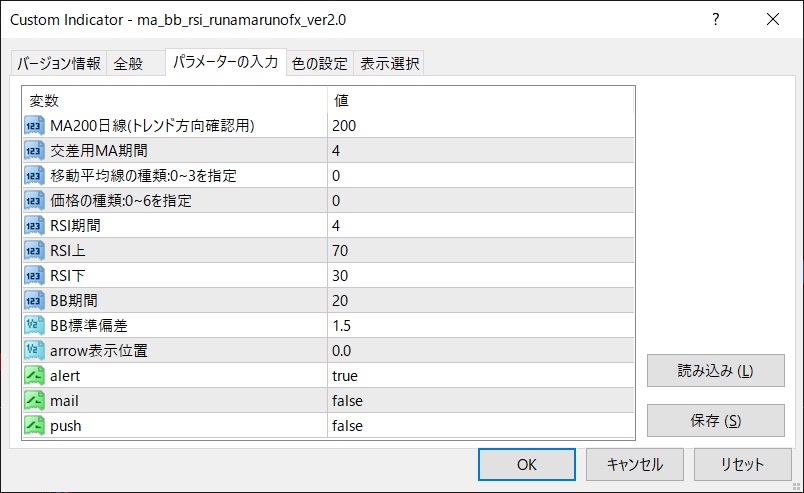Confirm the dialog with OK
The height and width of the screenshot is (493, 804).
coord(527,464)
